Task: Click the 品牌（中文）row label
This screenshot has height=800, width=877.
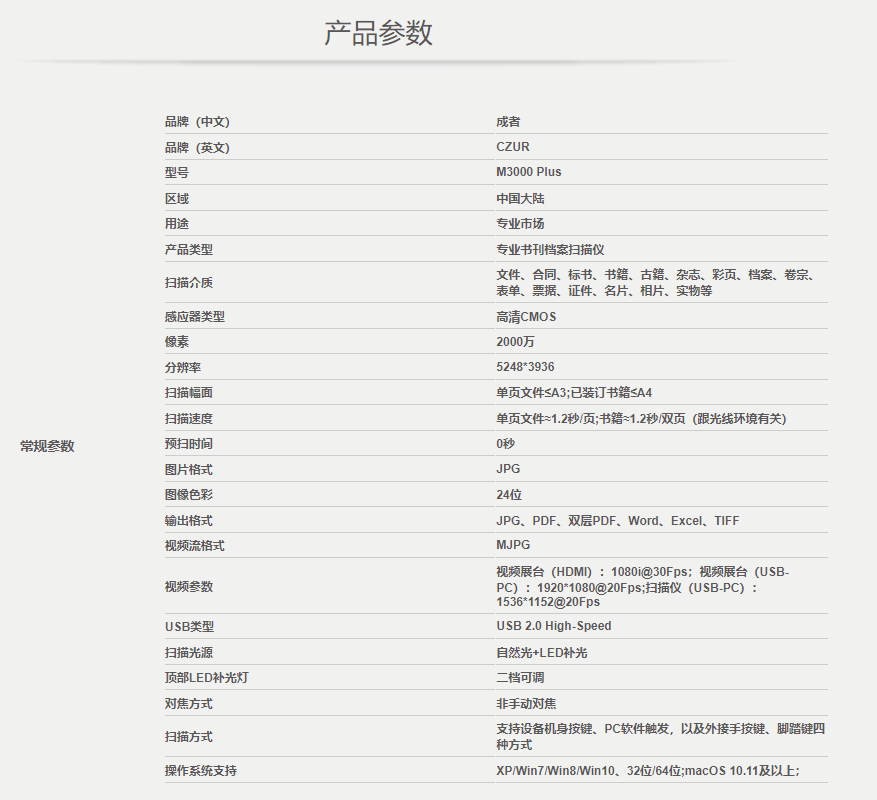Action: [195, 120]
